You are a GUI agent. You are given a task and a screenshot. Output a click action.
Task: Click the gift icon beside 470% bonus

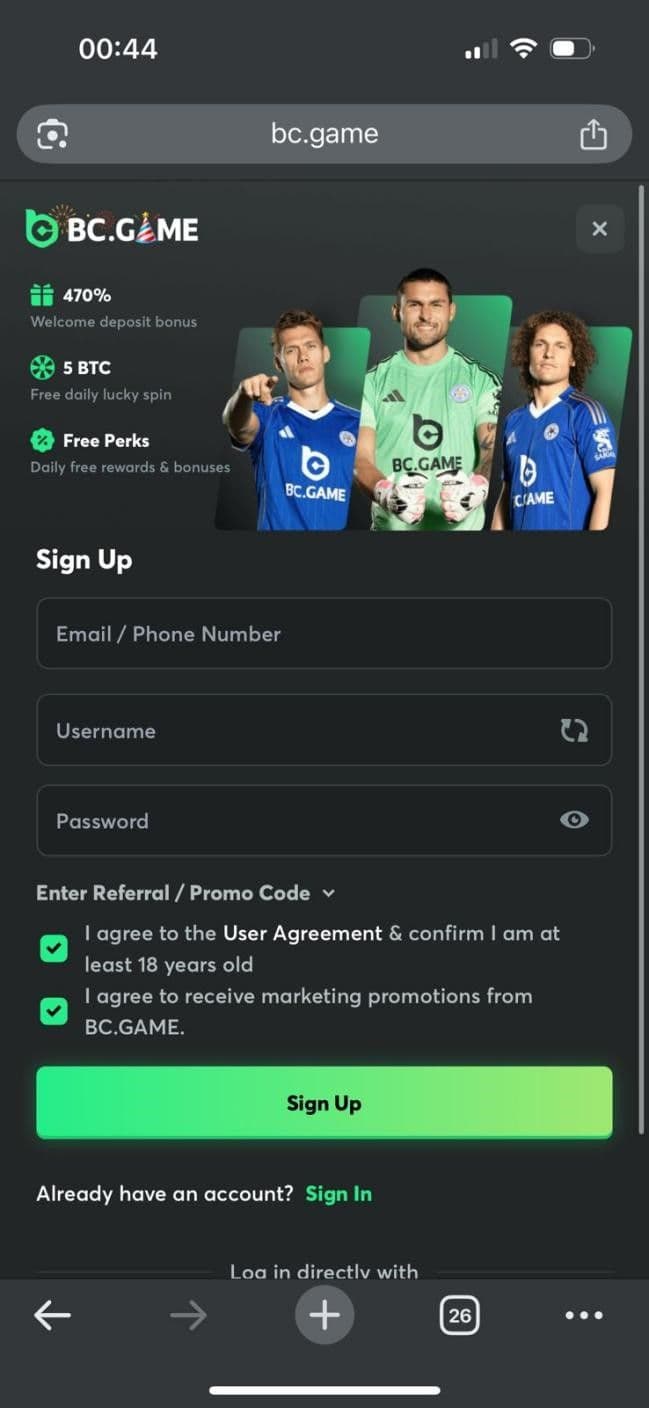click(41, 295)
